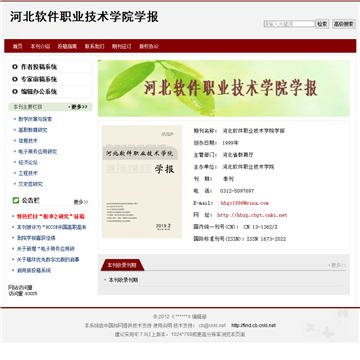The height and width of the screenshot is (360, 360).
Task: Open the 本刊收录刊期 list entry
Action: pyautogui.click(x=123, y=280)
